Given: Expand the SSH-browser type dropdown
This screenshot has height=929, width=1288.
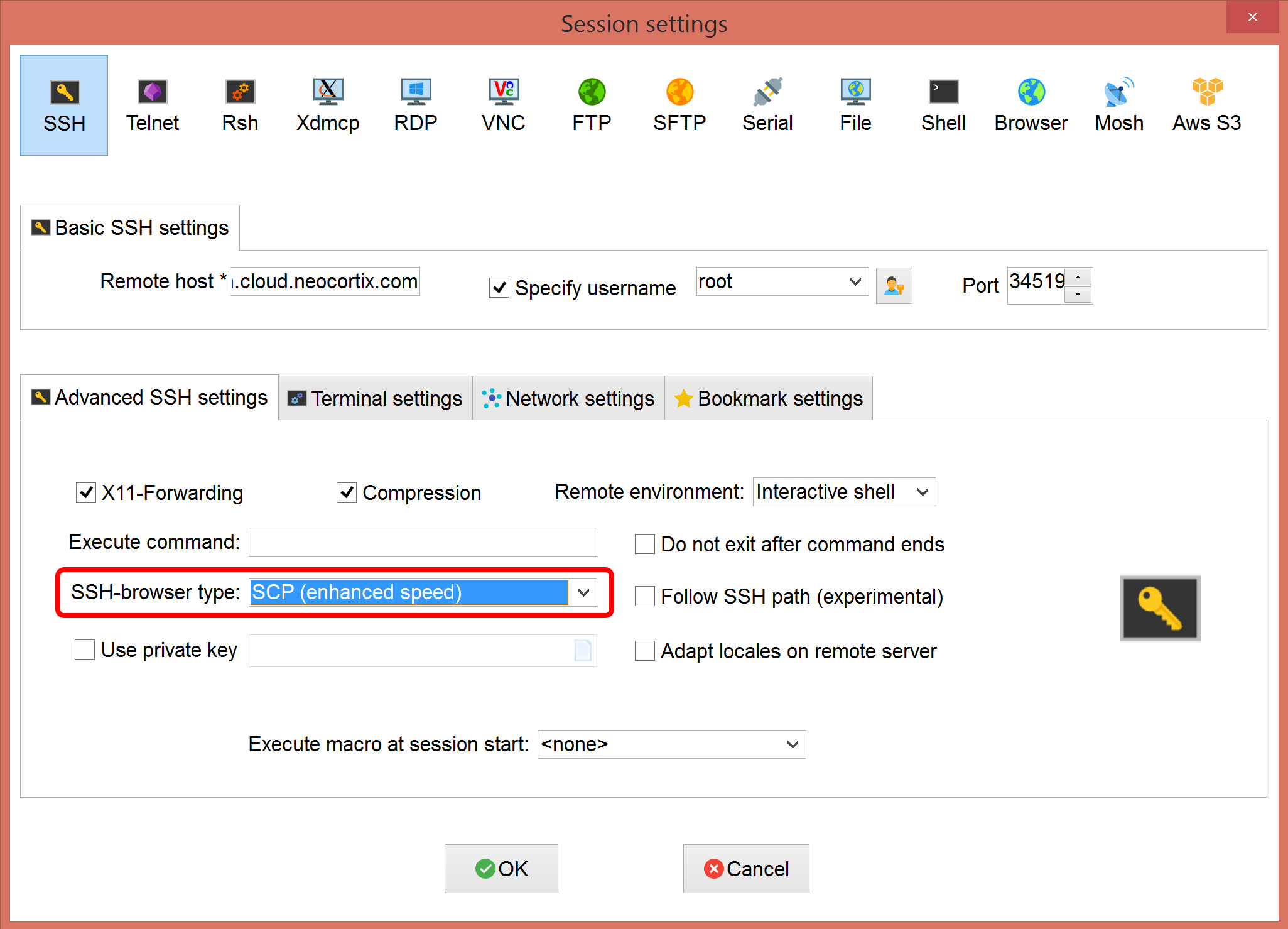Looking at the screenshot, I should [583, 592].
